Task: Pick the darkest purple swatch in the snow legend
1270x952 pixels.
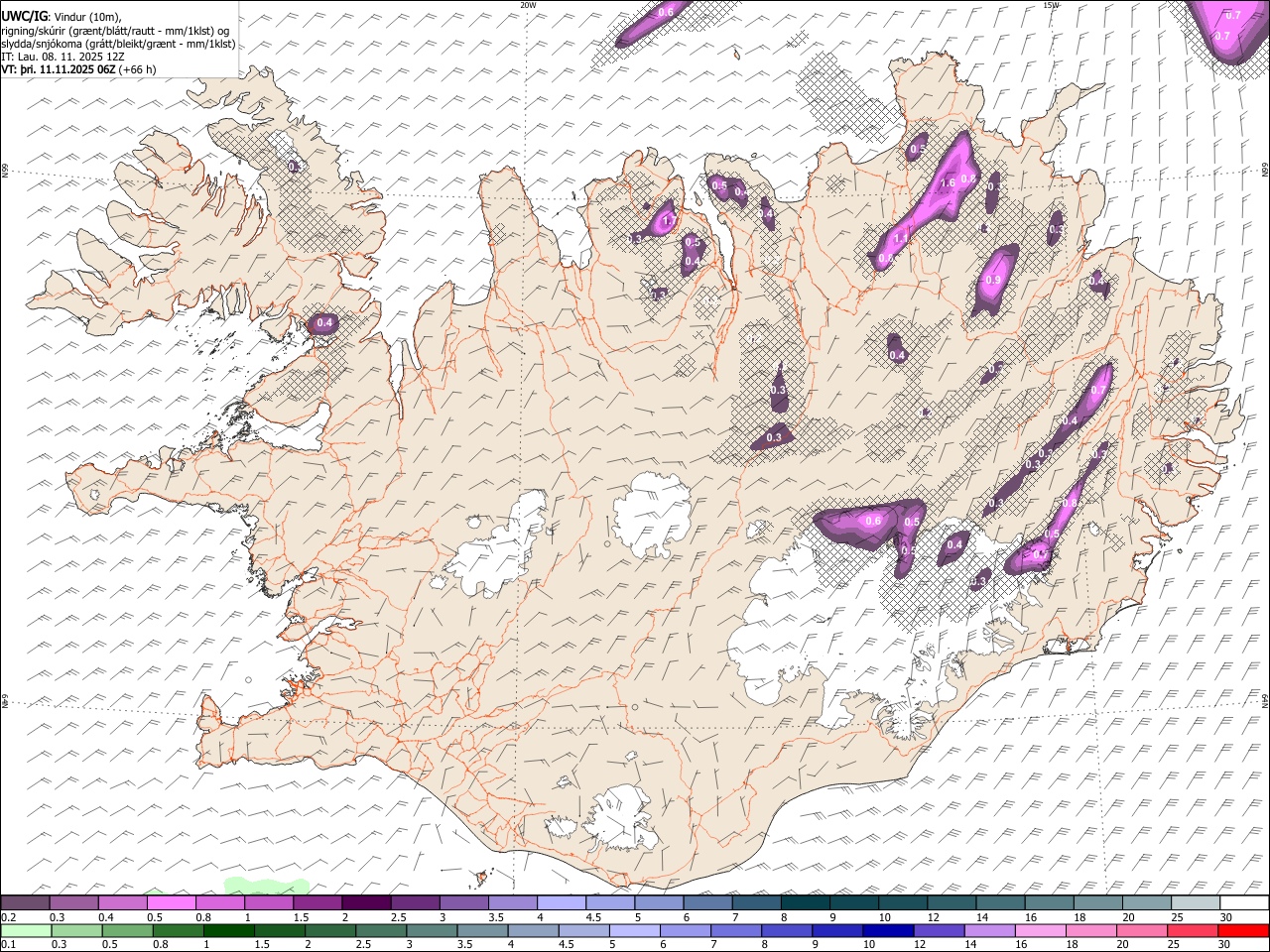Action: (x=366, y=903)
